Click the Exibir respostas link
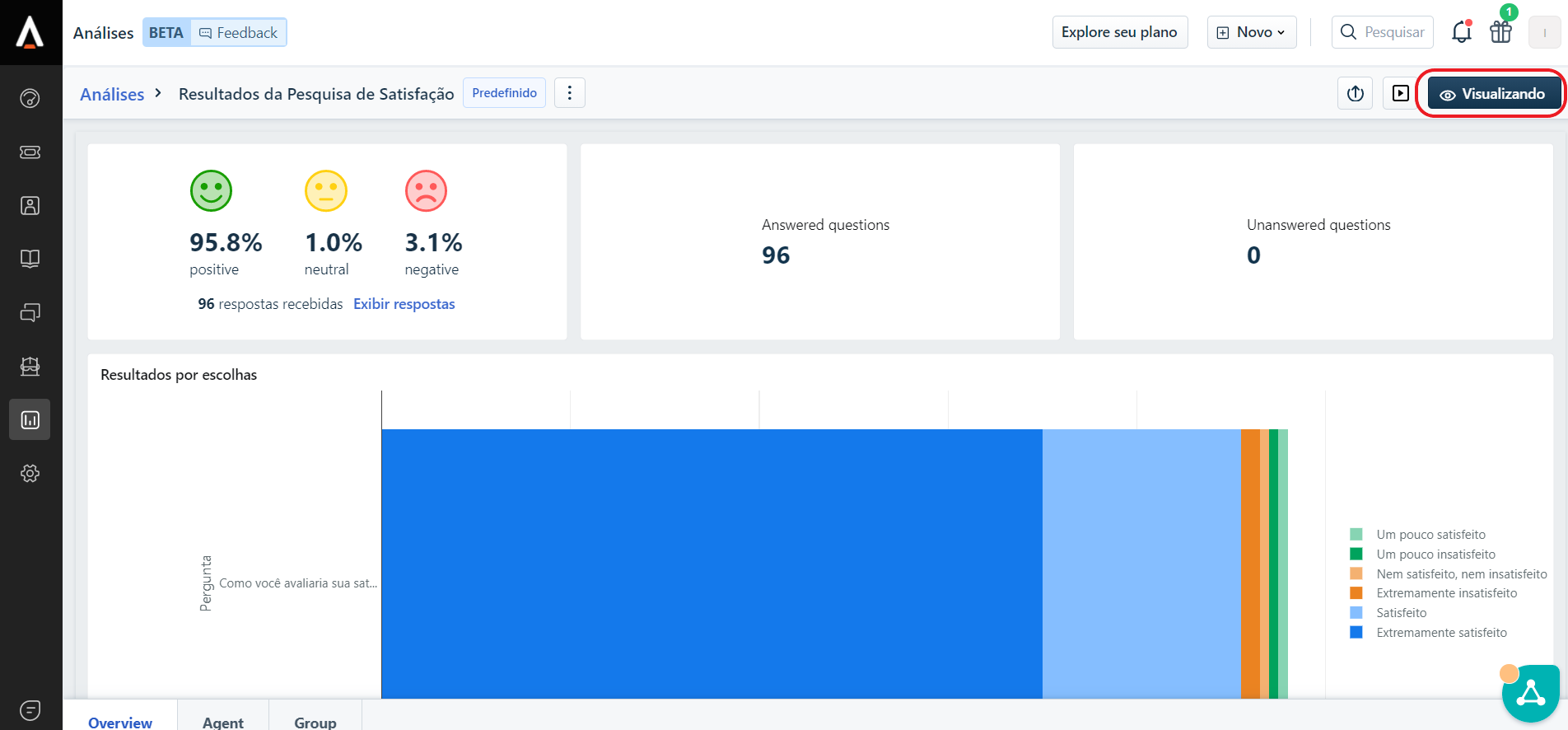Screen dimensions: 1568x730 pos(404,304)
